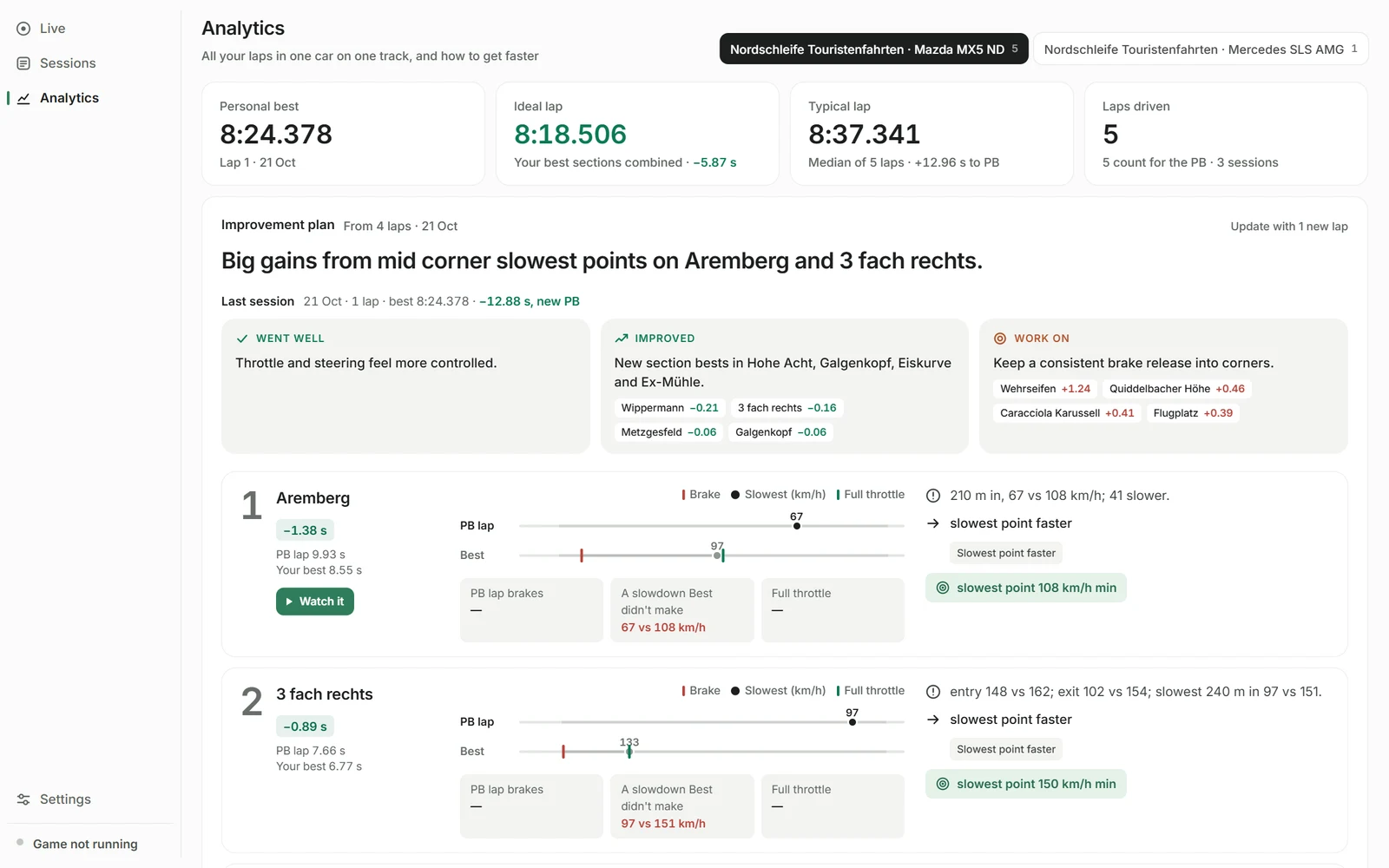Select the 3 fach rechts −0.16 chip

click(x=787, y=408)
